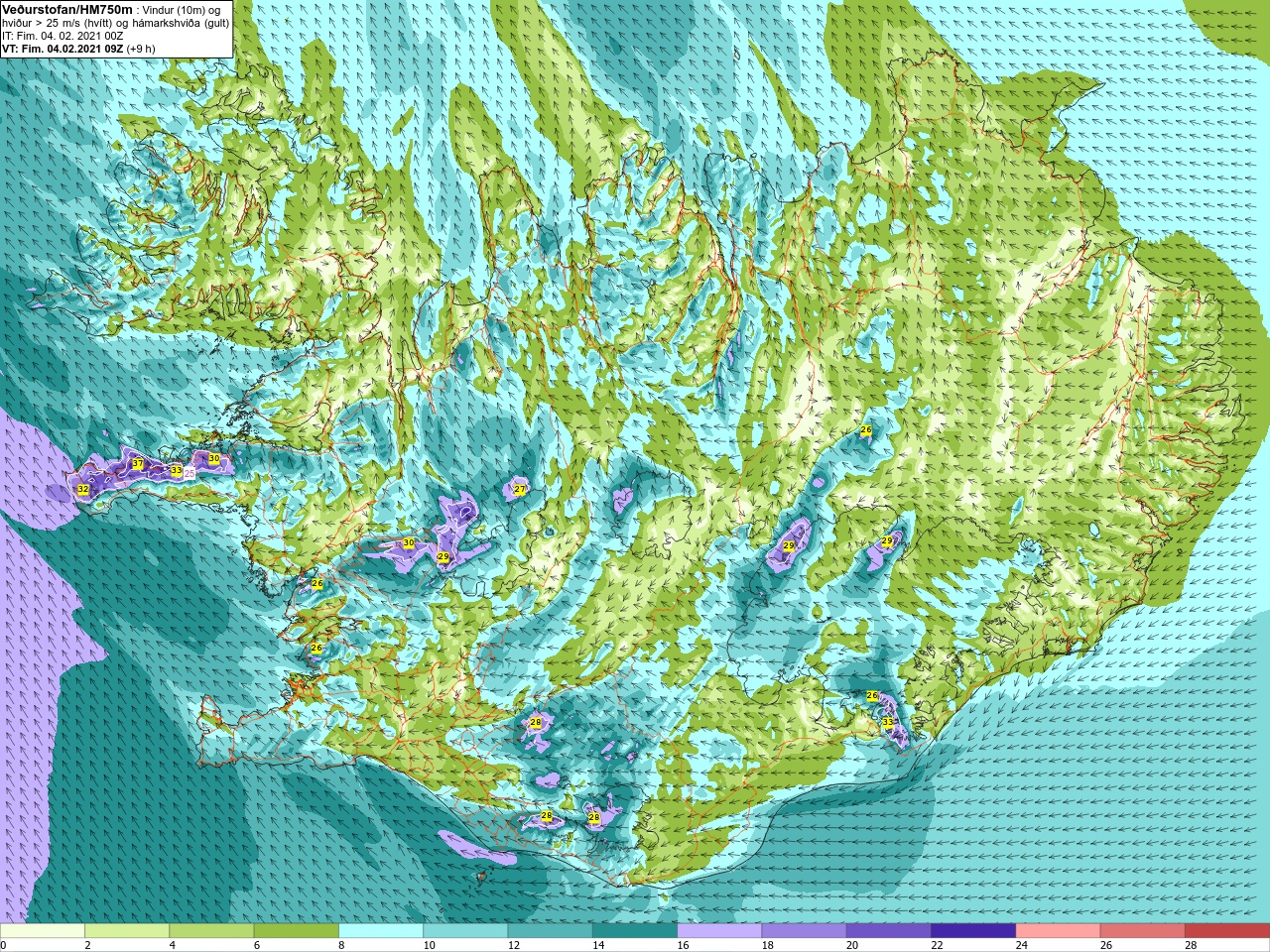This screenshot has width=1270, height=952.
Task: Click the 26–28 m/s salmon legend swatch
Action: [1143, 931]
